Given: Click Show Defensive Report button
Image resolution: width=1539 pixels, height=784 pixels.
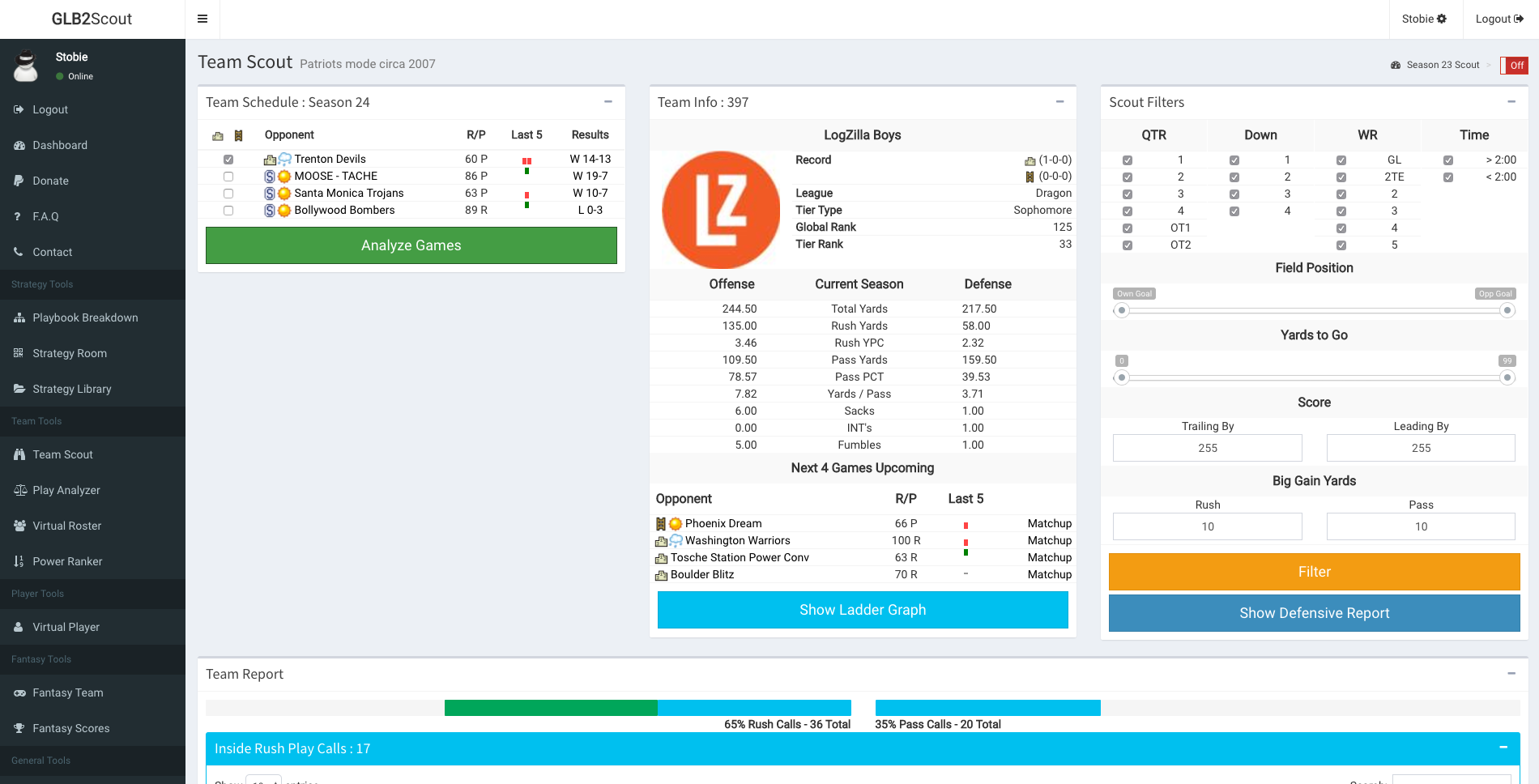Looking at the screenshot, I should tap(1314, 613).
